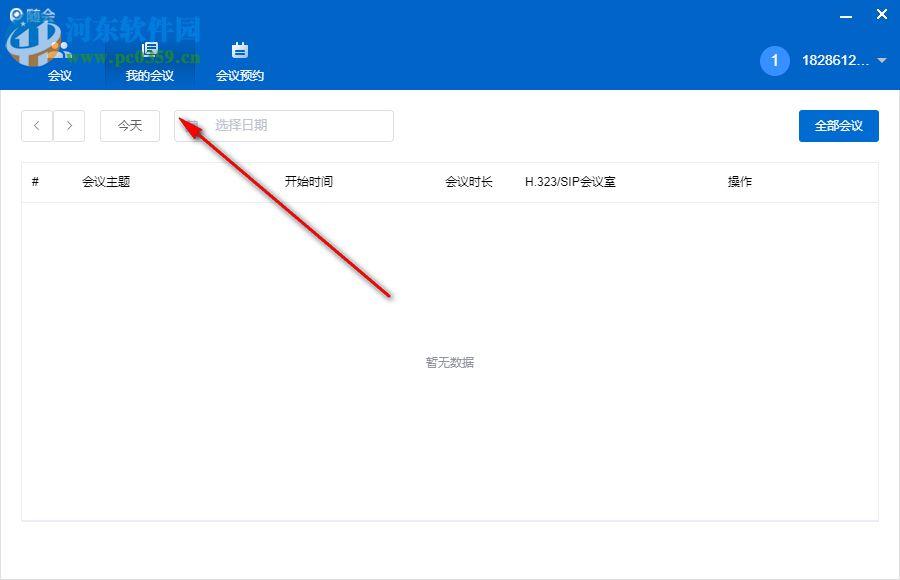This screenshot has height=580, width=900.
Task: Open the 会议 tab
Action: coord(60,62)
